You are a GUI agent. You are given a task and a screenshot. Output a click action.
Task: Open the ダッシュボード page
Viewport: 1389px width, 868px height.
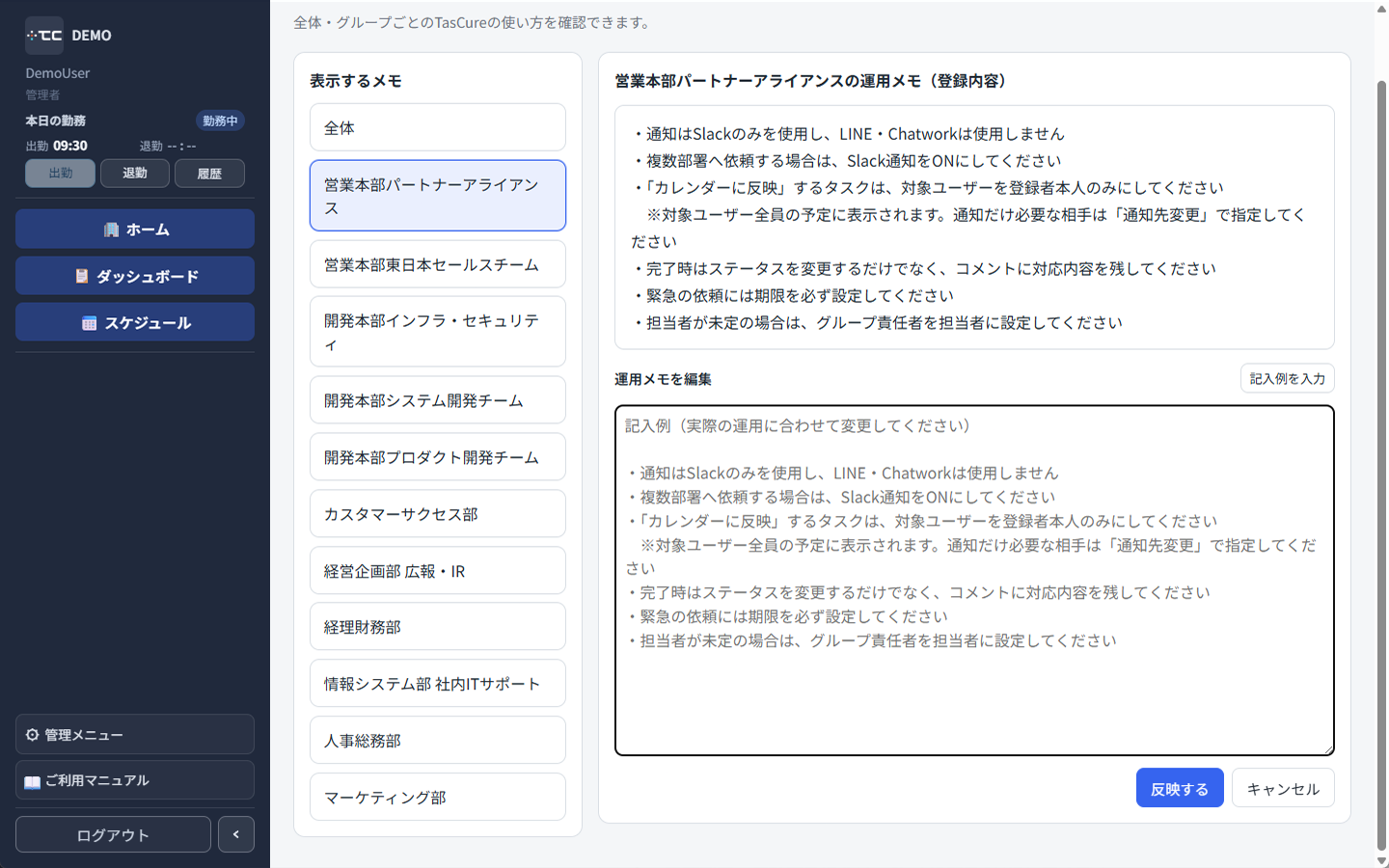click(135, 276)
